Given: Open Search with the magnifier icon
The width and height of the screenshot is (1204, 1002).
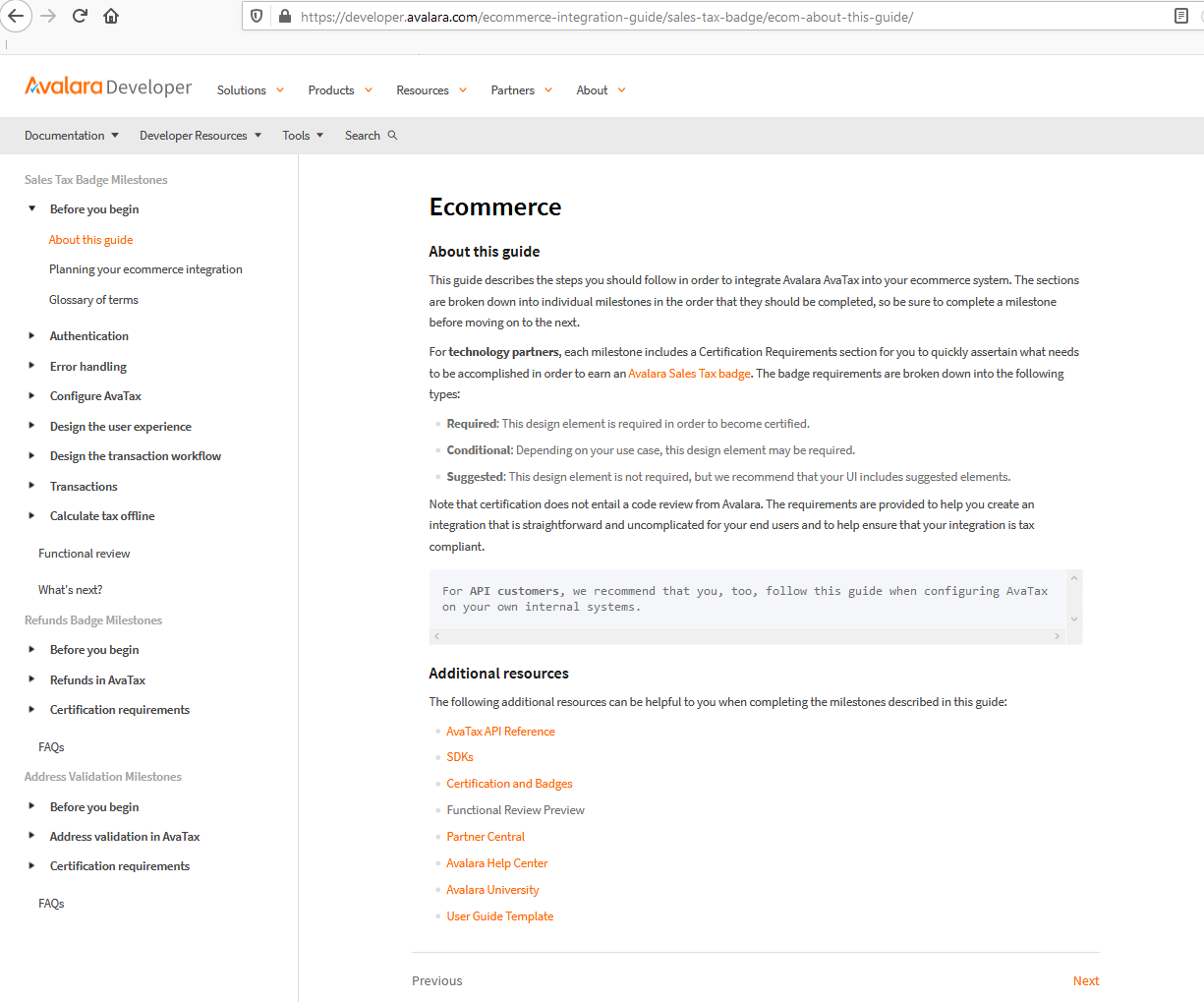Looking at the screenshot, I should point(392,136).
